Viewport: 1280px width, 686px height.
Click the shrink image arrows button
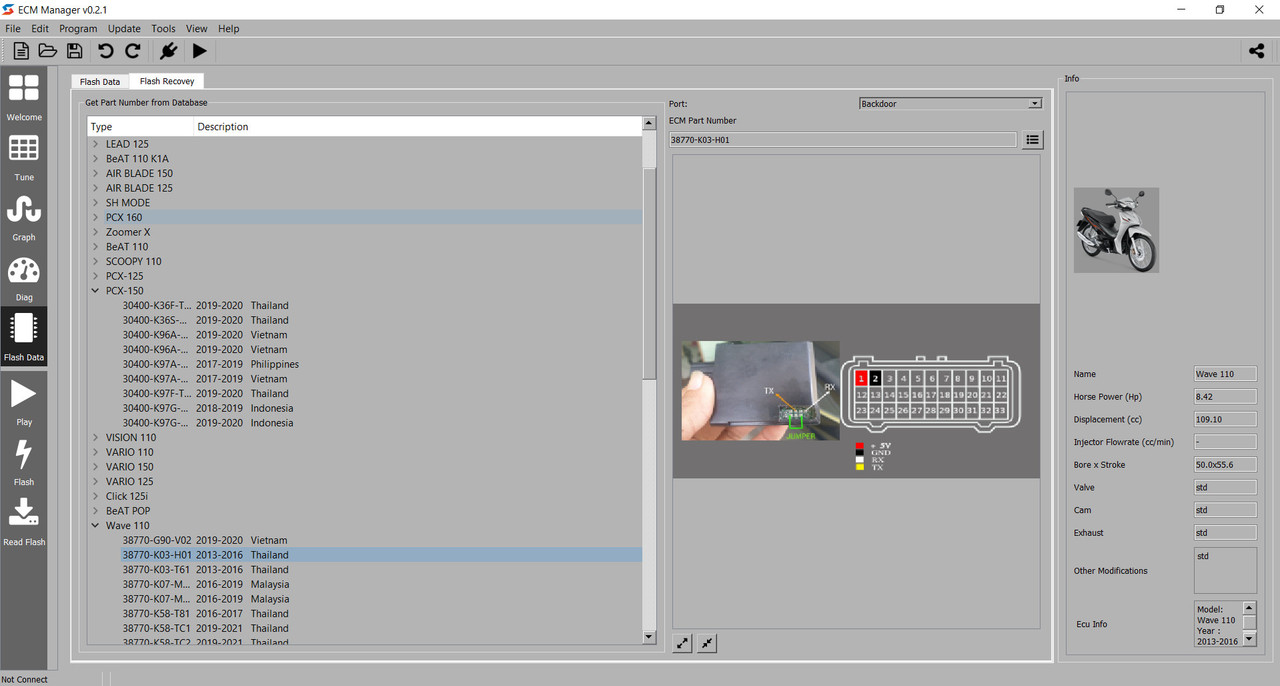(x=708, y=643)
